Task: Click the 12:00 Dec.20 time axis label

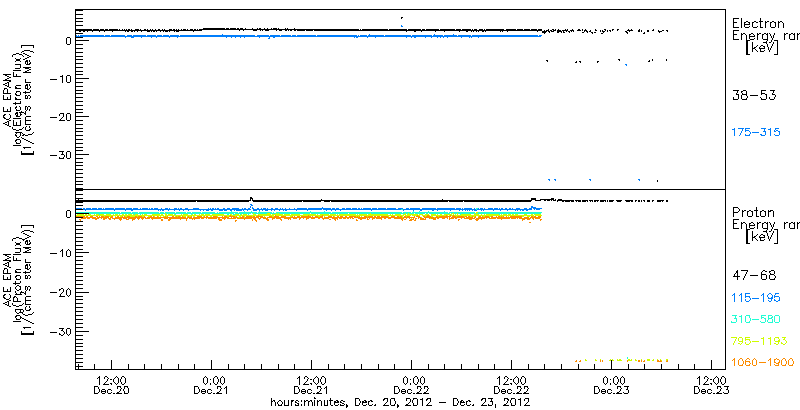Action: point(111,386)
